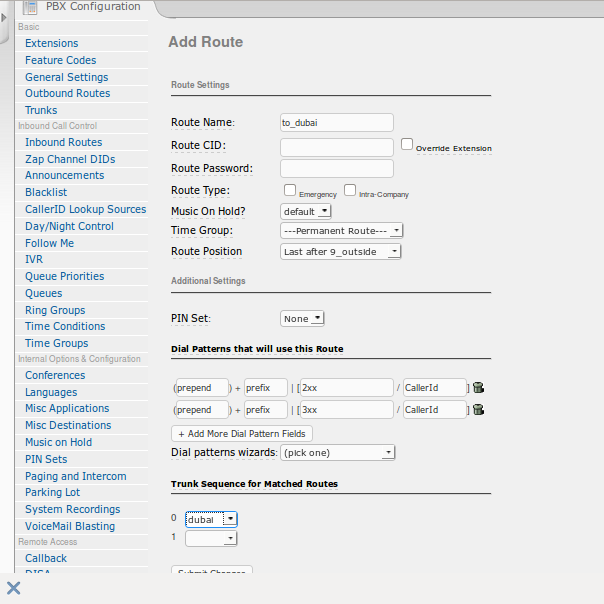Open Dial patterns wizards dropdown

coord(338,453)
